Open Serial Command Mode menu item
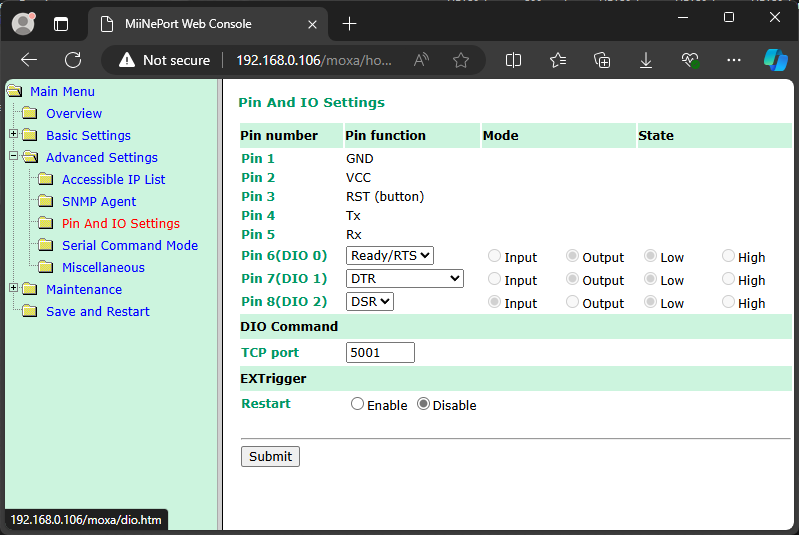The height and width of the screenshot is (535, 799). (129, 245)
